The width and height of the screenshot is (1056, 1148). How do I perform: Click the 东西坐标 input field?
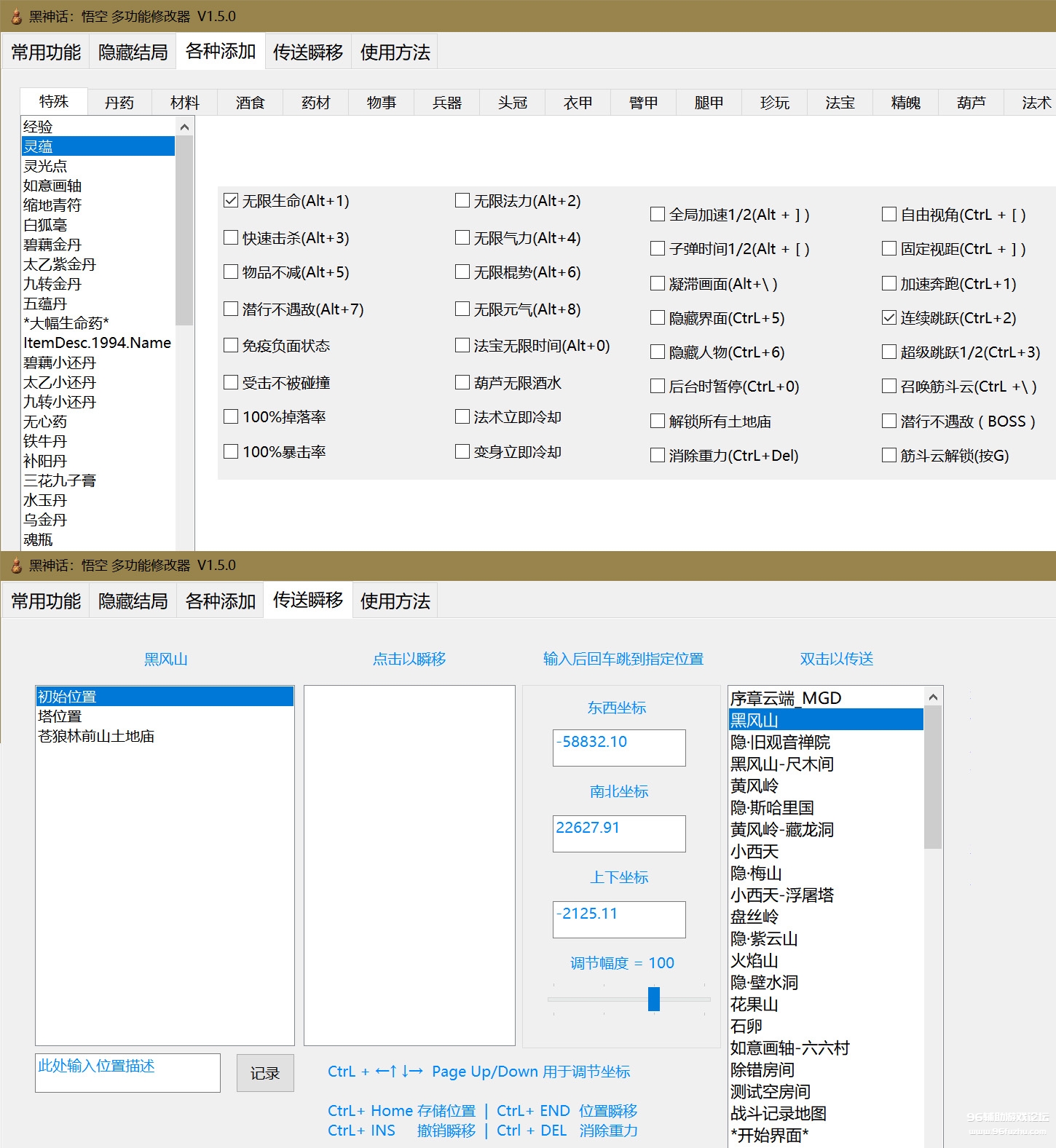(618, 748)
